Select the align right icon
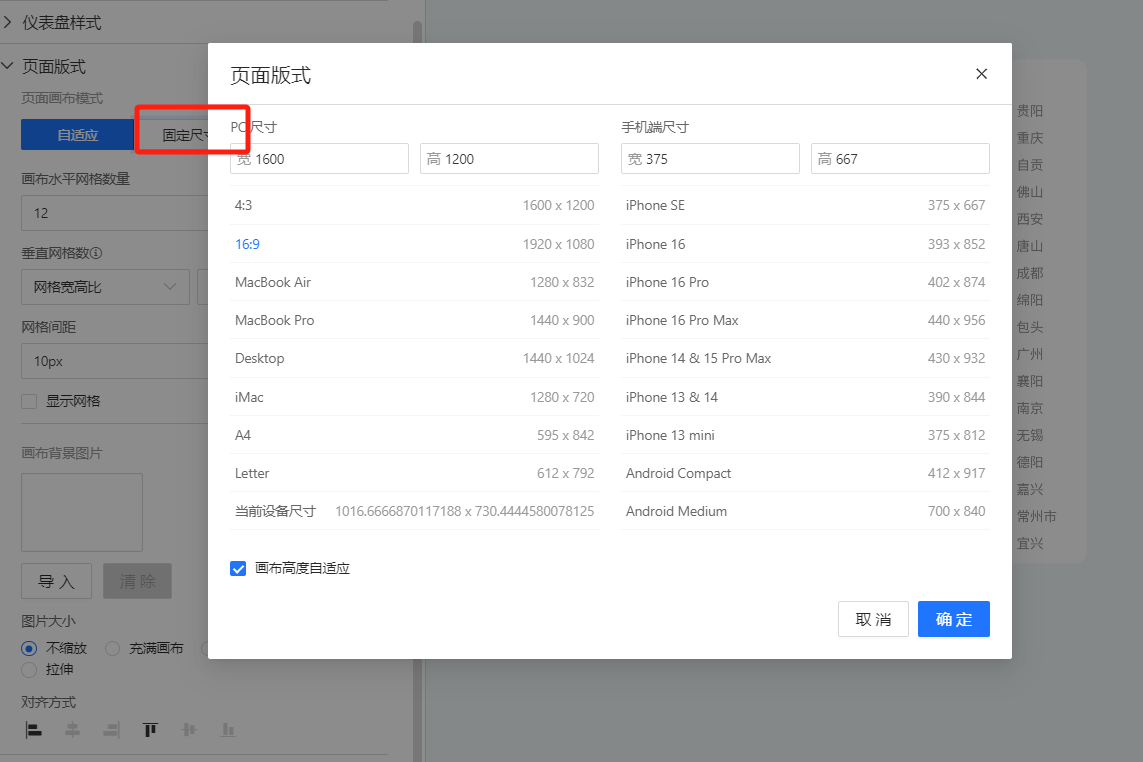1143x762 pixels. [111, 730]
